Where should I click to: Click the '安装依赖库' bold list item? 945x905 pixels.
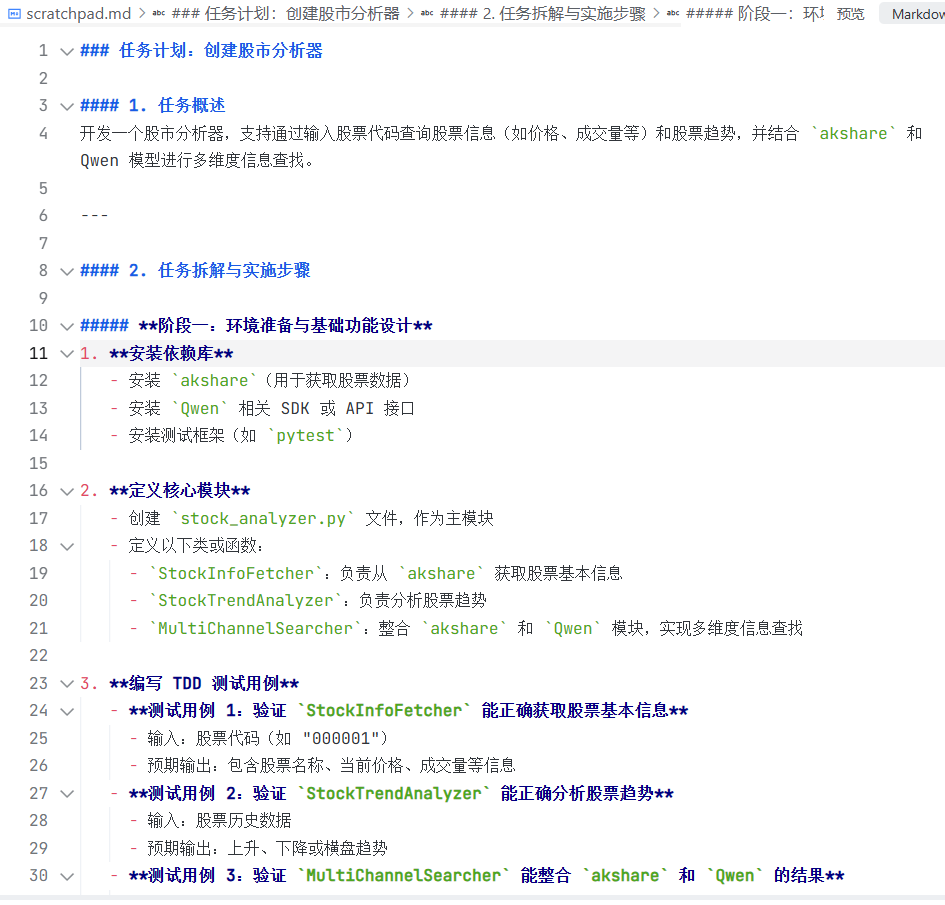[171, 354]
